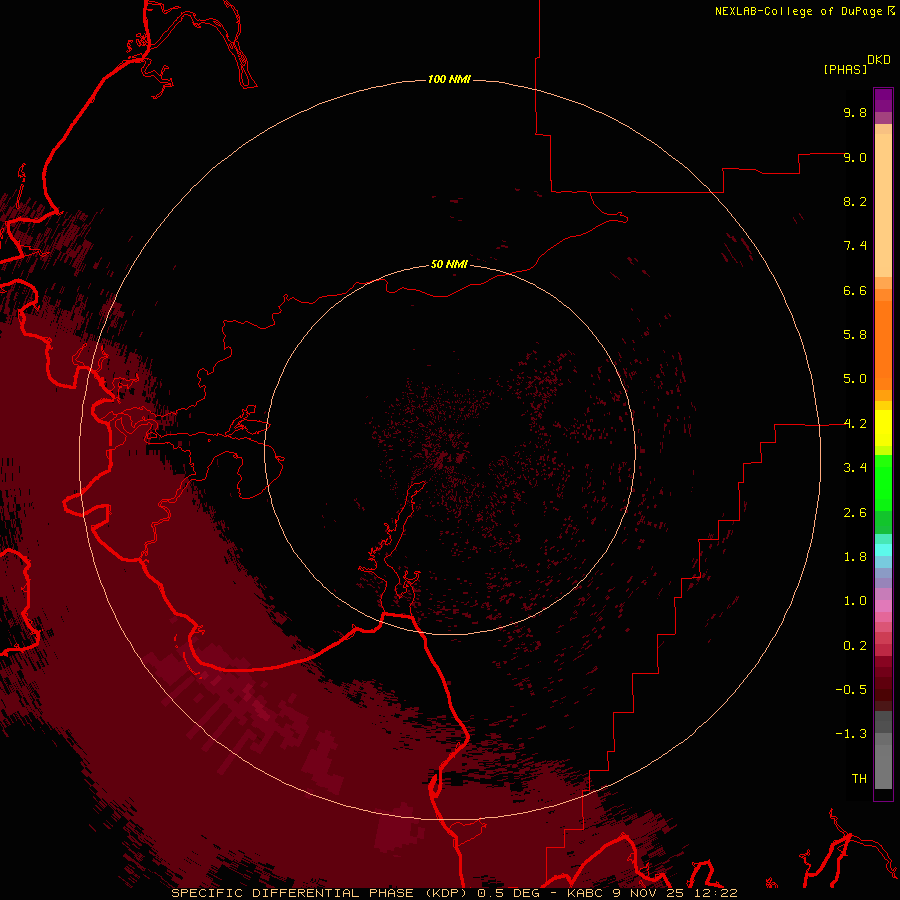This screenshot has width=900, height=900.
Task: Click the KABC 9 NOV 25 12:22 timestamp
Action: (x=653, y=893)
